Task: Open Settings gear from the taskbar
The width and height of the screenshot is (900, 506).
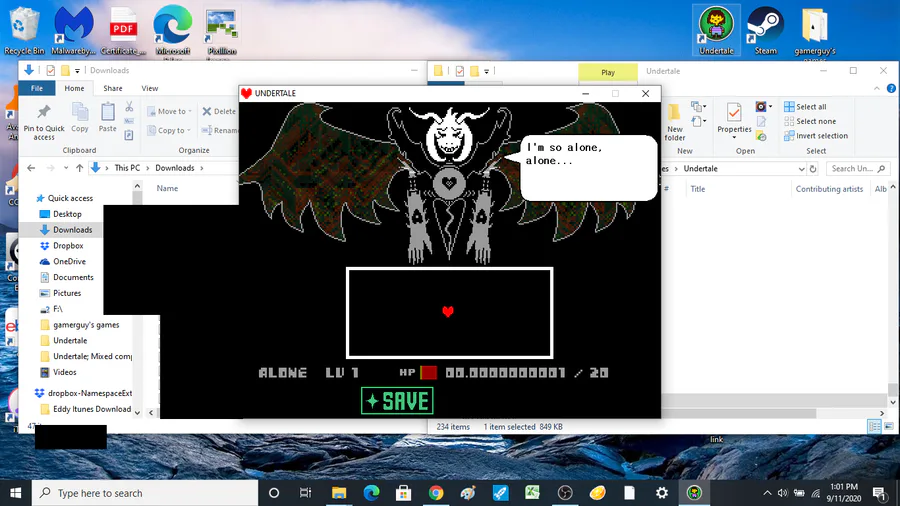Action: [x=662, y=493]
